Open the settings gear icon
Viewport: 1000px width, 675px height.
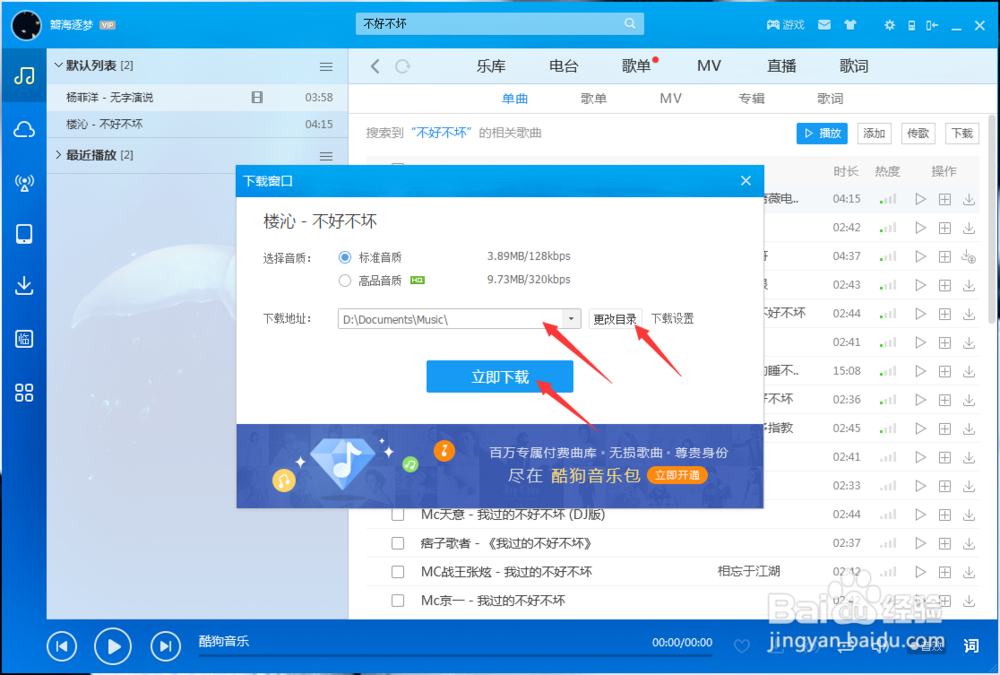(x=889, y=25)
